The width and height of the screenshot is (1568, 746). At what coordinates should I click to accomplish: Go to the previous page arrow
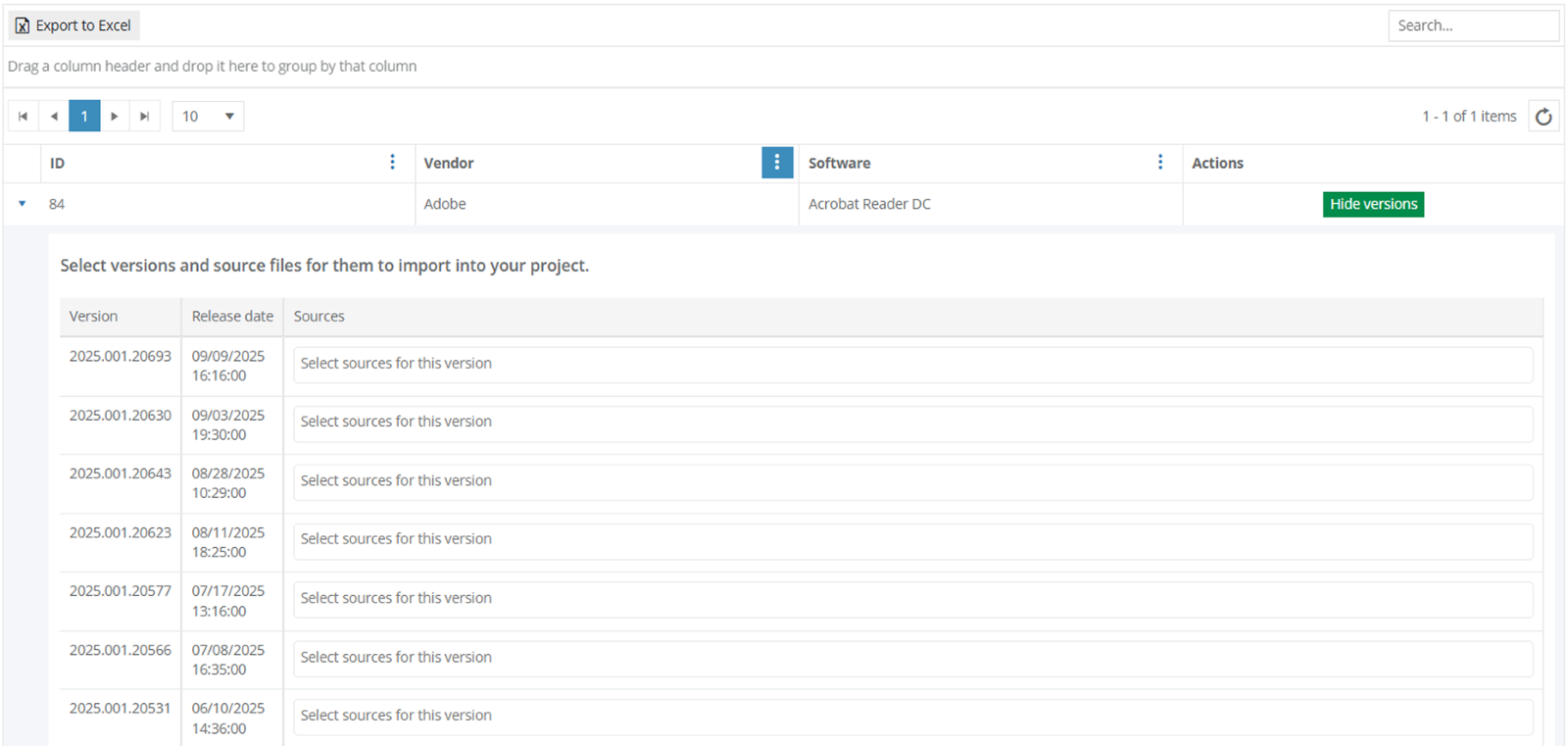pos(54,117)
